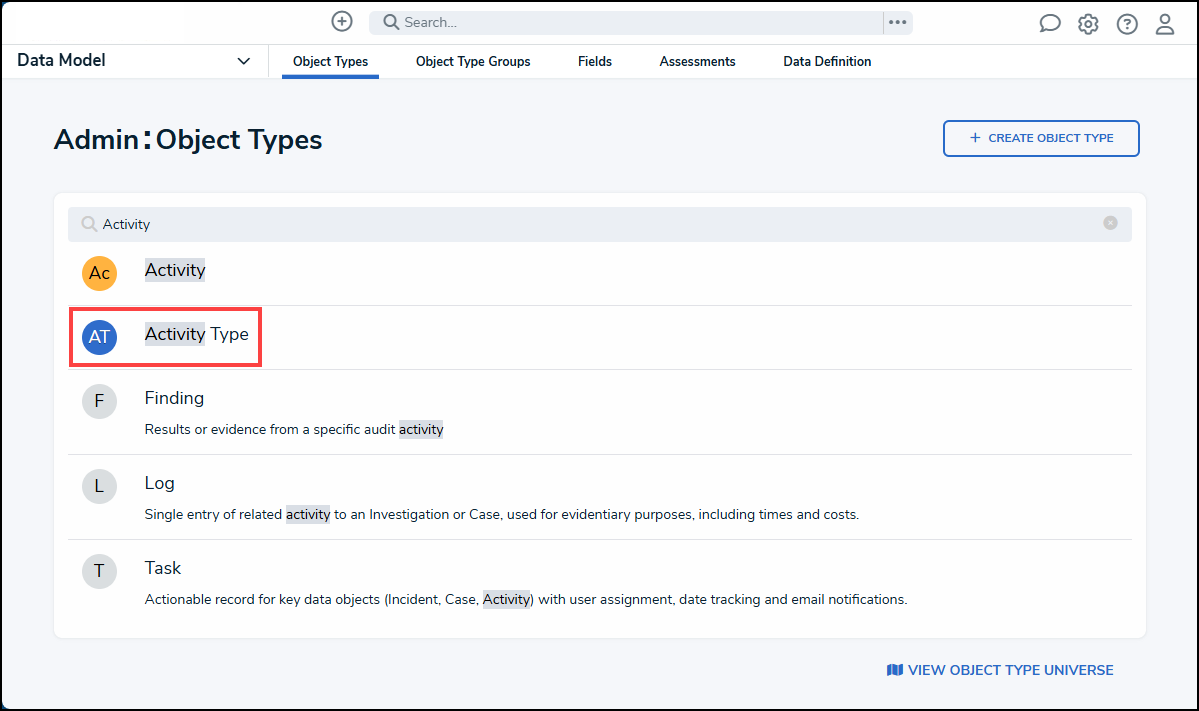1199x711 pixels.
Task: Open the search options ellipsis menu
Action: (897, 22)
